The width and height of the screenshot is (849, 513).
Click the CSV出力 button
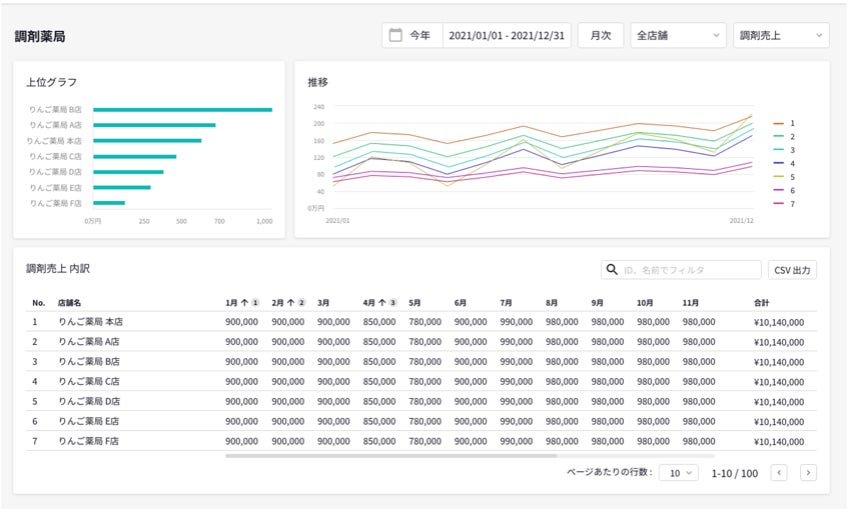click(x=792, y=270)
